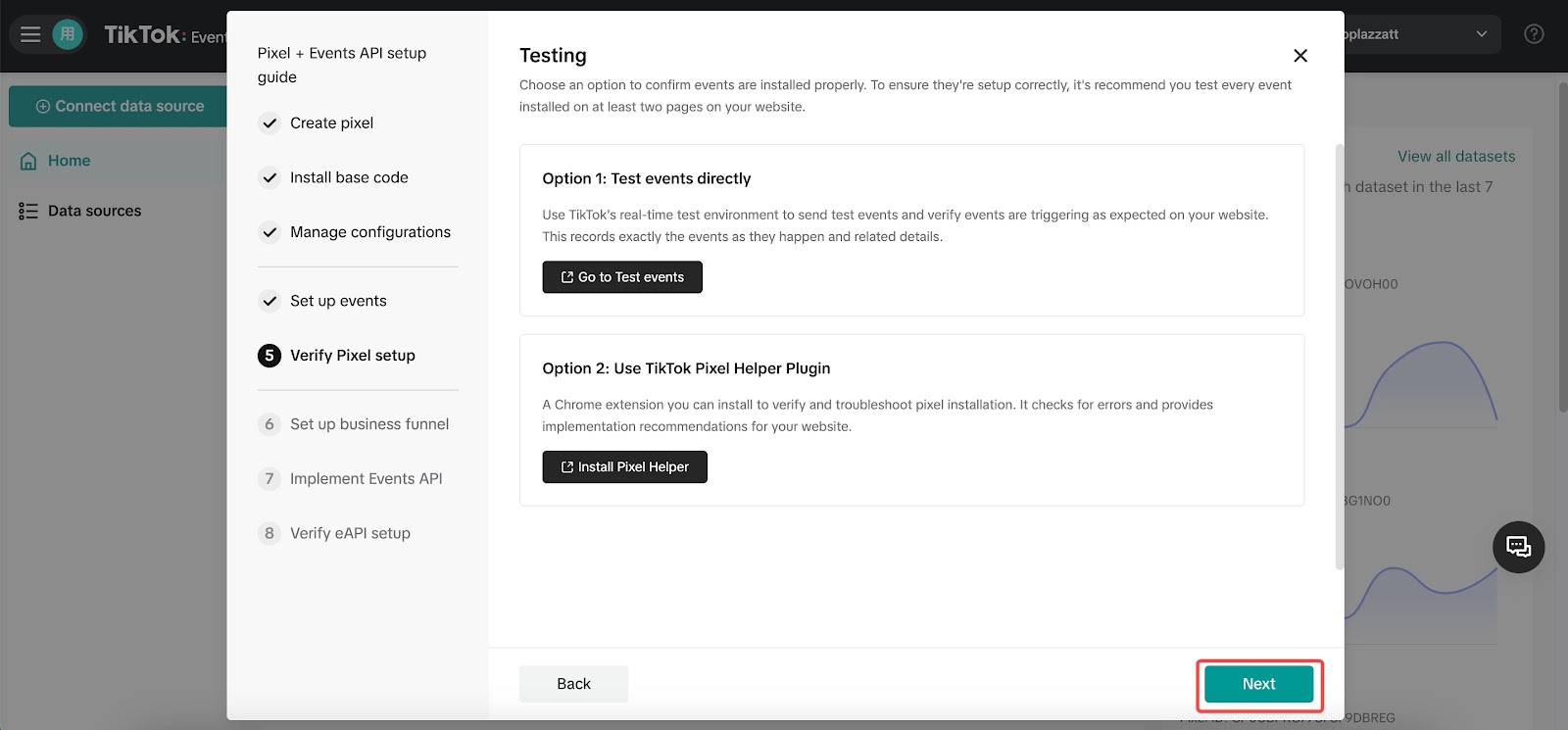Image resolution: width=1568 pixels, height=730 pixels.
Task: Open Home in the left sidebar
Action: click(69, 161)
